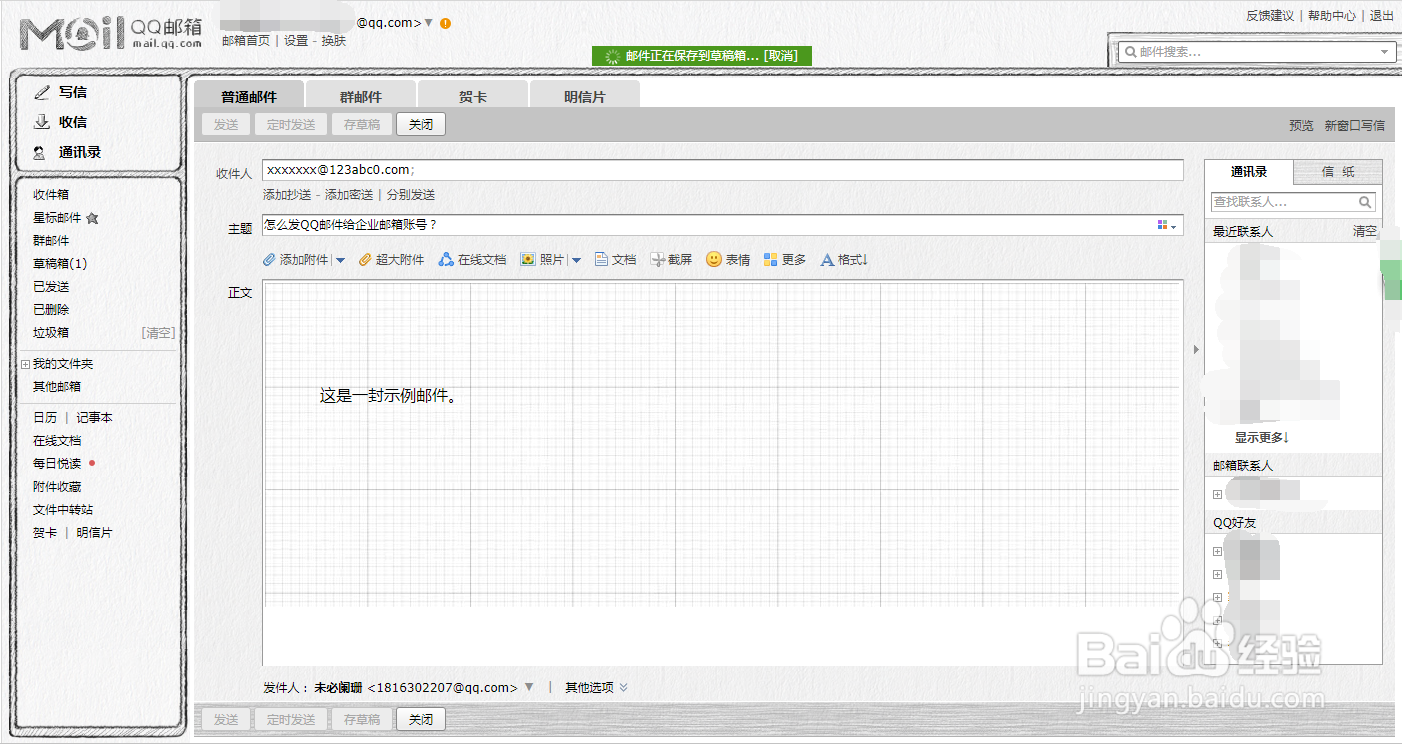Open the 照片 dropdown arrow
Screen dimensions: 1402x747
click(x=576, y=260)
